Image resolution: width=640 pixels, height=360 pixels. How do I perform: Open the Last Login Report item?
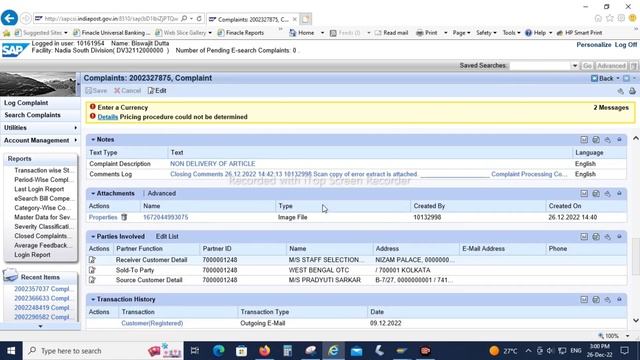pyautogui.click(x=39, y=189)
